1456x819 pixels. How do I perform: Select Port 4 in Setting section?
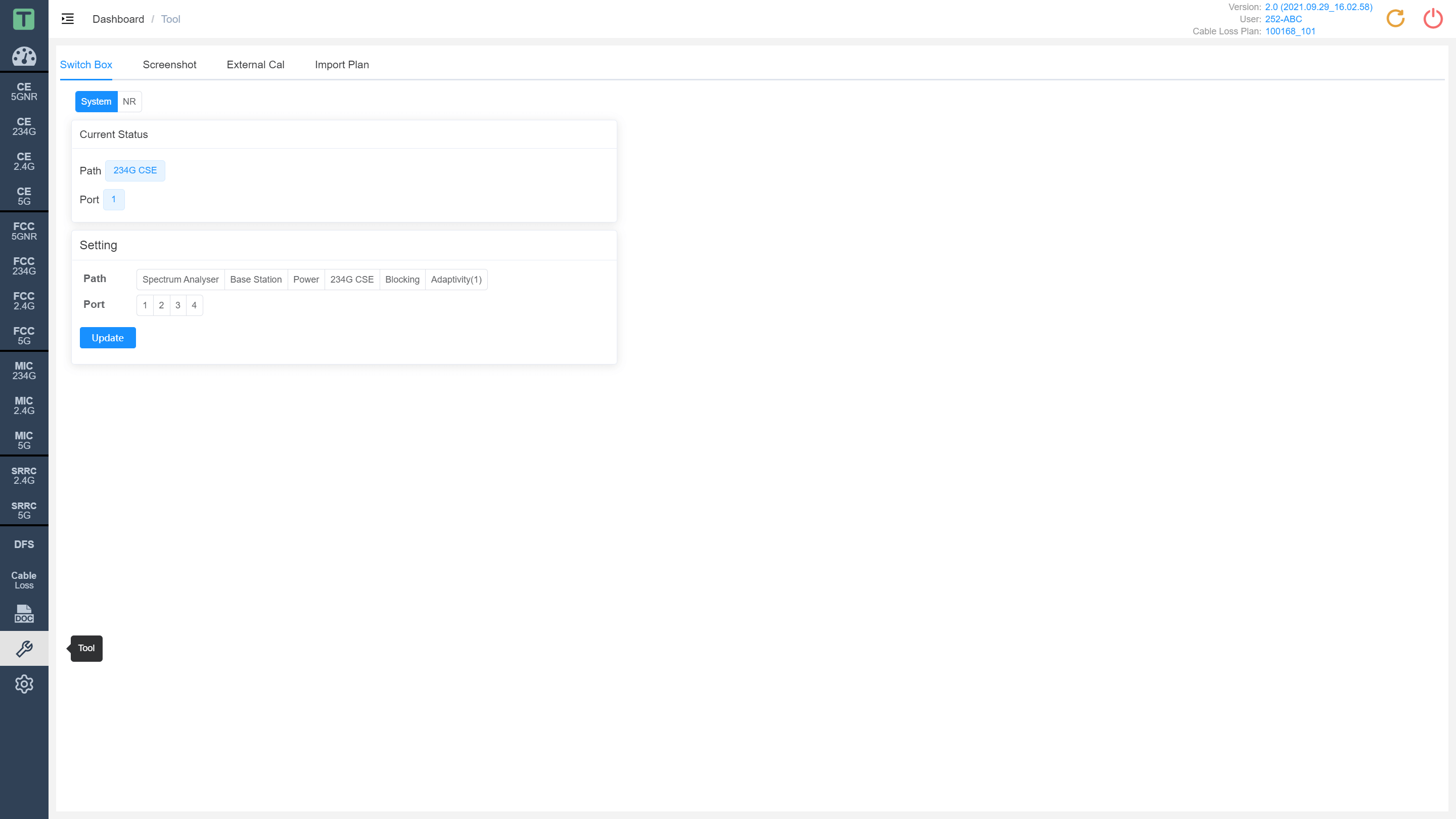[x=195, y=305]
